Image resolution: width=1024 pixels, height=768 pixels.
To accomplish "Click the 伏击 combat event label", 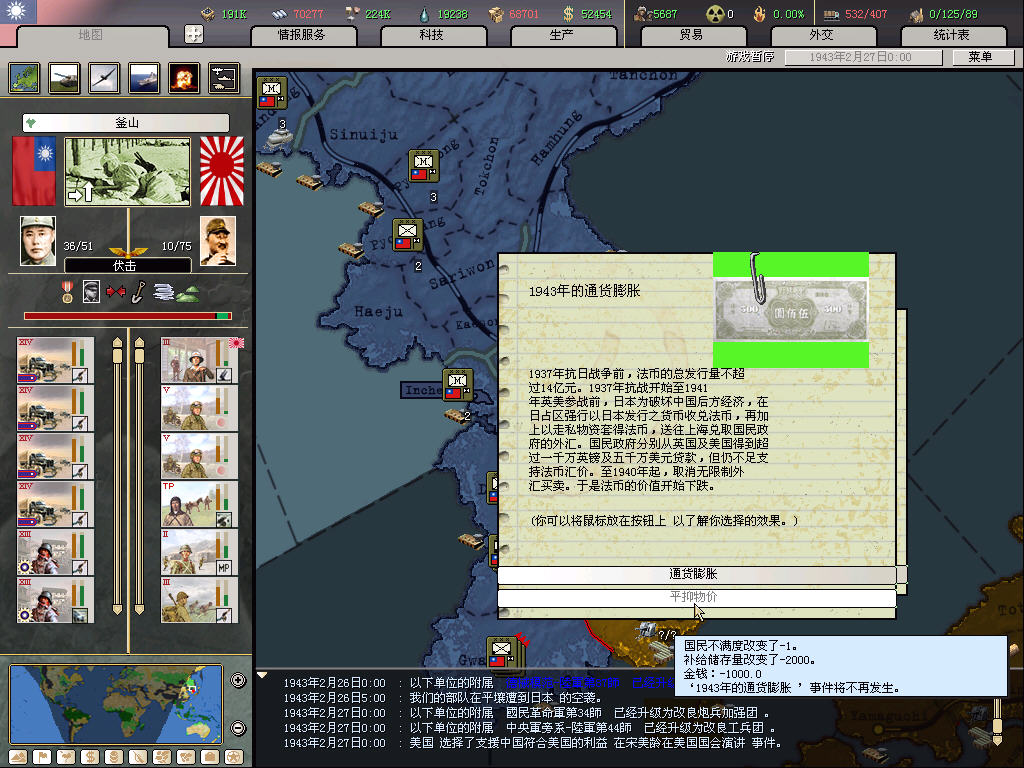I will tap(127, 265).
